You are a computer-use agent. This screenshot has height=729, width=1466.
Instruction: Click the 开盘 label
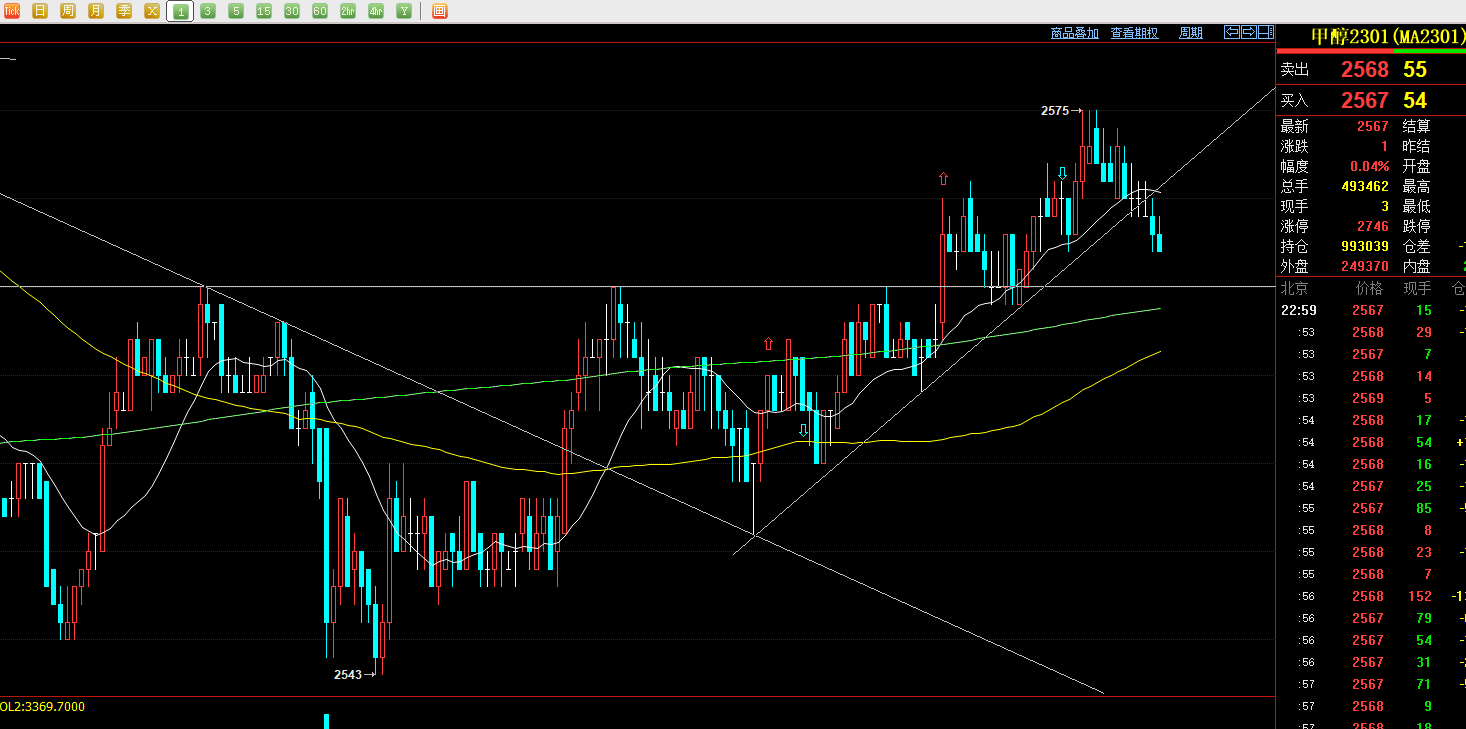pos(1416,166)
